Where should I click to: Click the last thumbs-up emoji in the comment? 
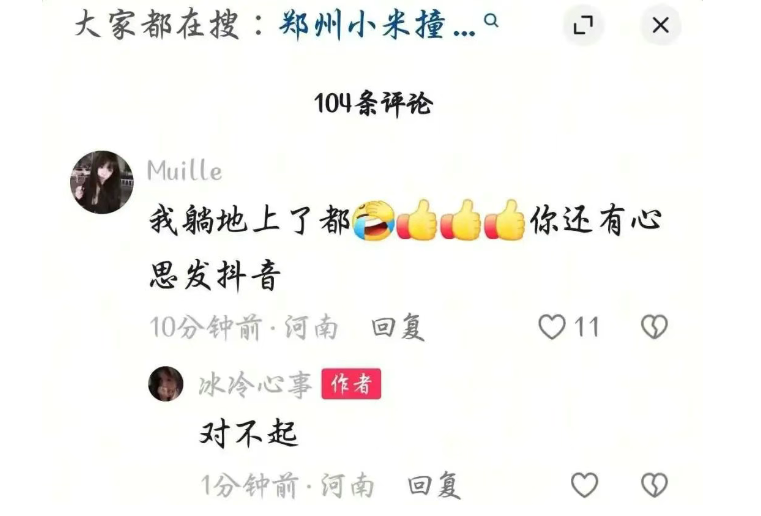[x=505, y=220]
